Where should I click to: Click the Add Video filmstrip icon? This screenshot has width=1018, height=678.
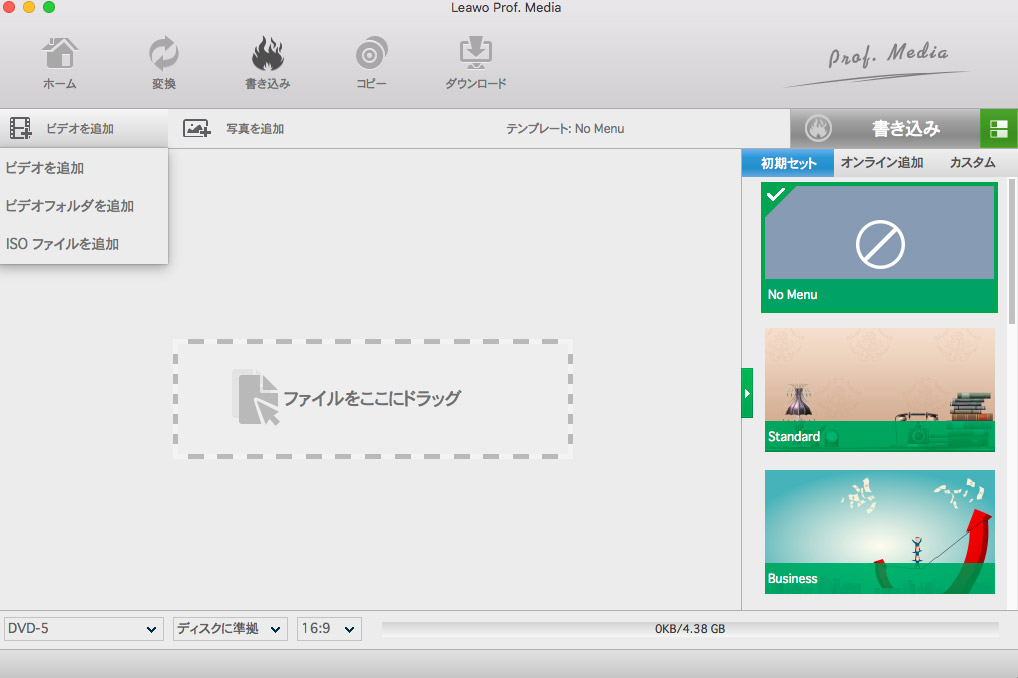[x=21, y=128]
